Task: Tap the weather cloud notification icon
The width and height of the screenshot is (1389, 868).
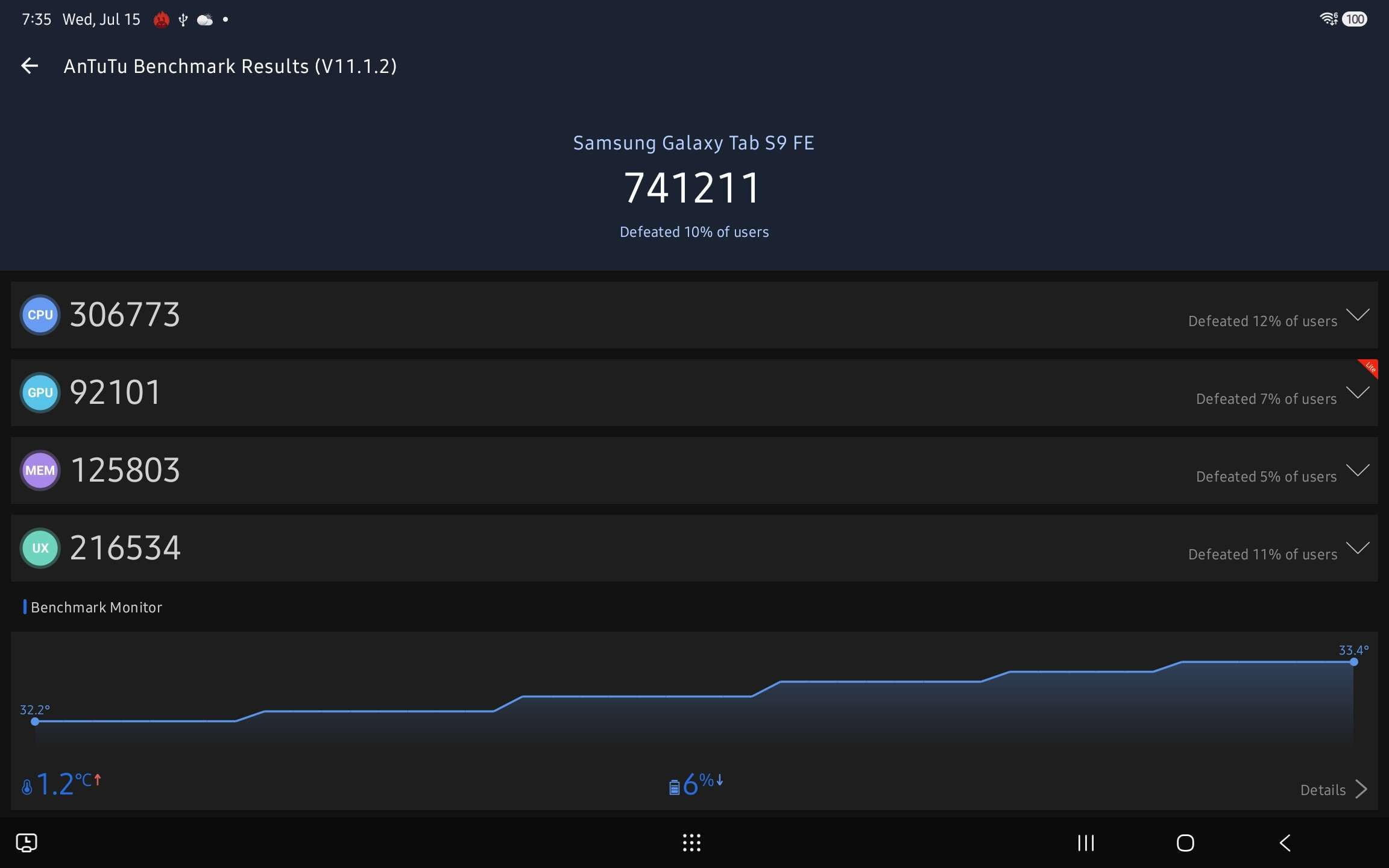Action: (205, 20)
